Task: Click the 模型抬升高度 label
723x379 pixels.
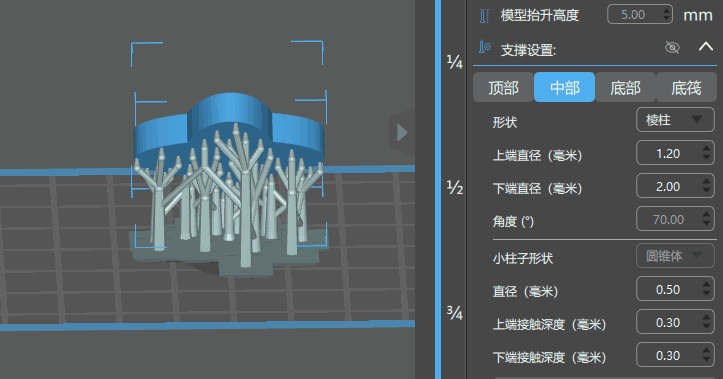Action: click(x=539, y=15)
